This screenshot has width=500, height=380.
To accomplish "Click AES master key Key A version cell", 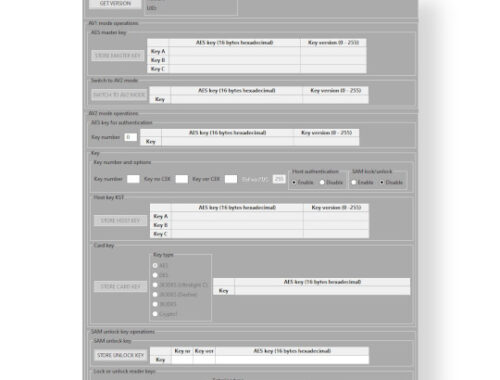I will [333, 51].
